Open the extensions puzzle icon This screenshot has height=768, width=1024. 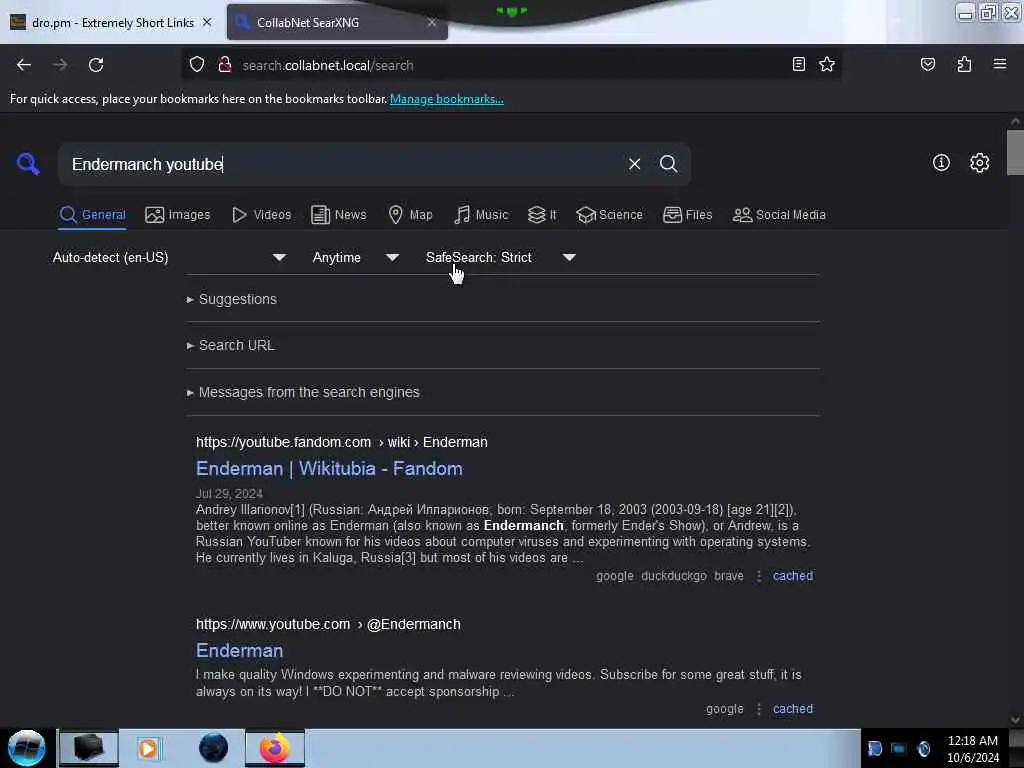964,64
